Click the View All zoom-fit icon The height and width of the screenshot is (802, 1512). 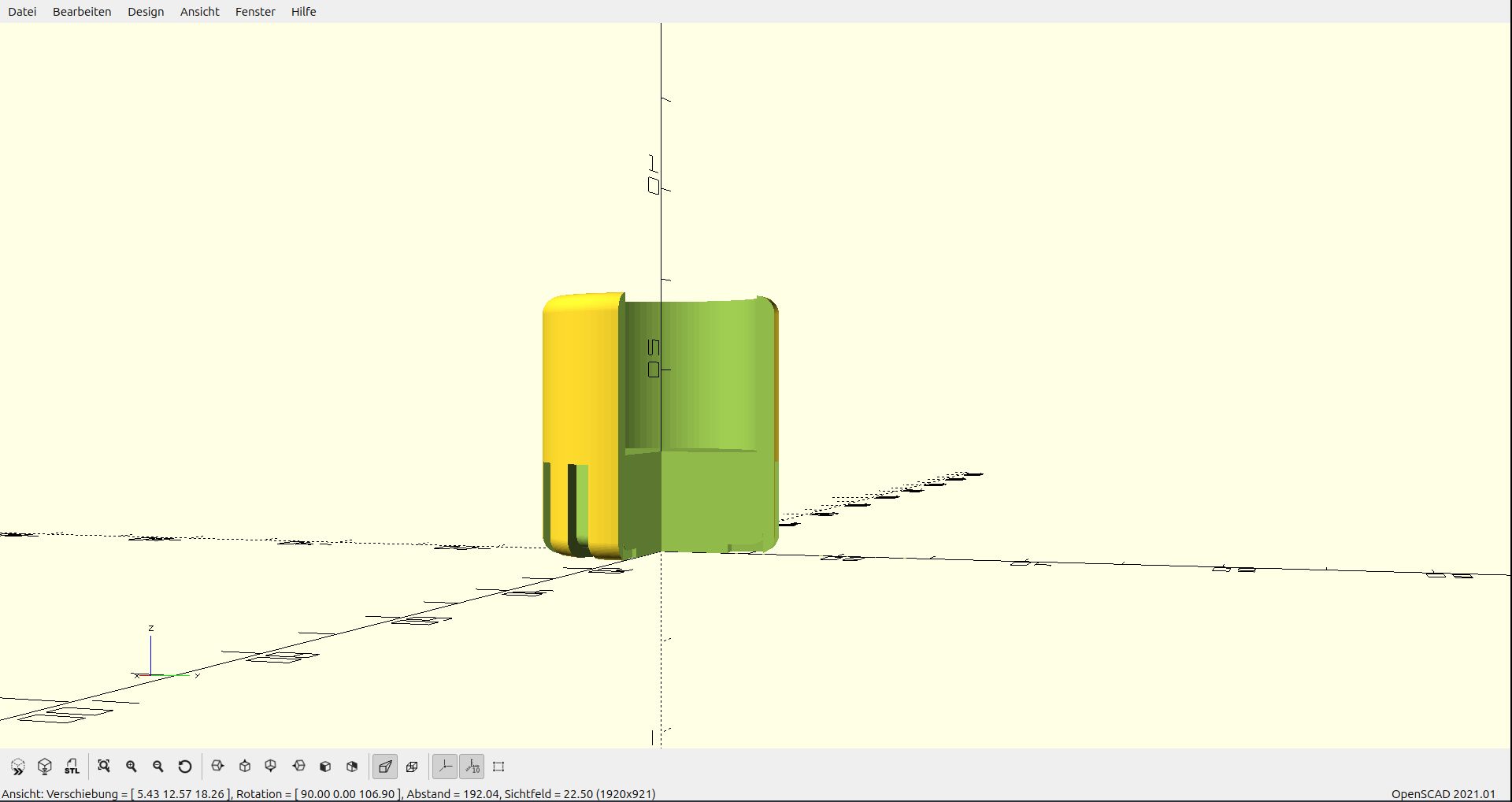coord(104,767)
